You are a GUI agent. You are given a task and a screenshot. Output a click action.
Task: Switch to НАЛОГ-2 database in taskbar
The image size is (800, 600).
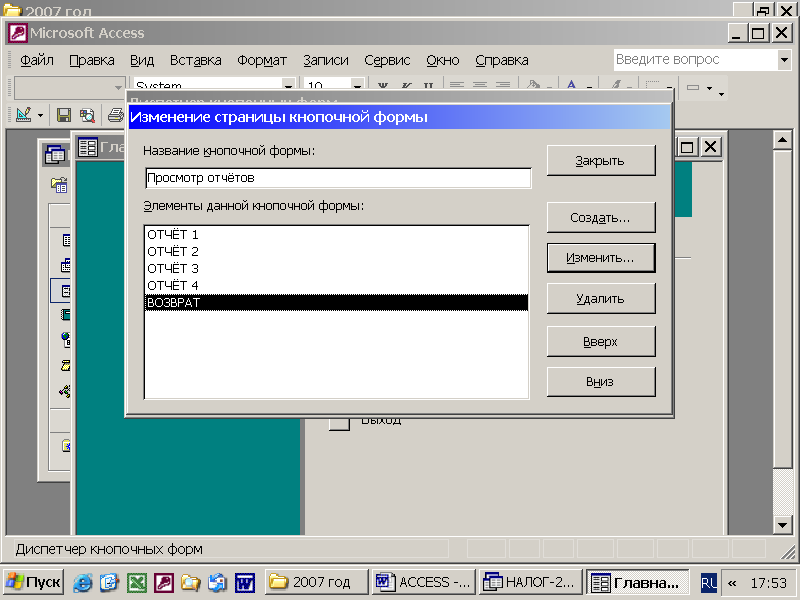coord(531,582)
